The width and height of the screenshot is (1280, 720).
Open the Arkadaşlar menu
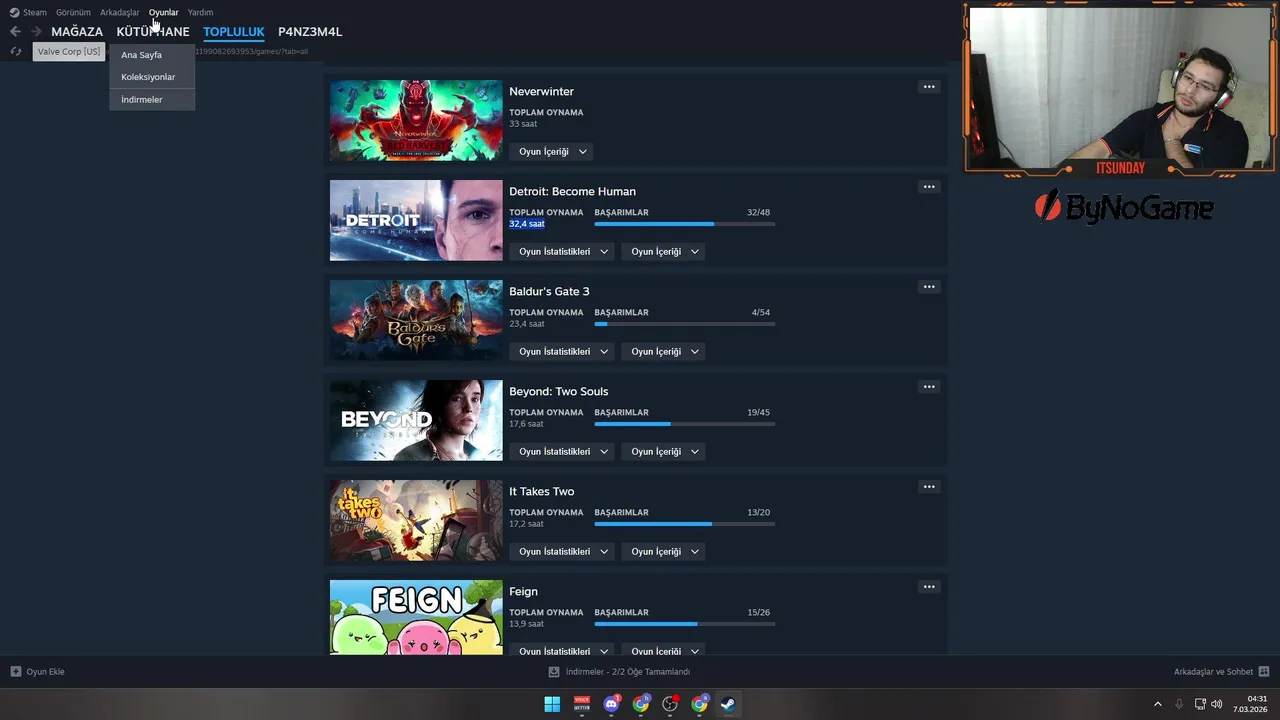click(120, 12)
